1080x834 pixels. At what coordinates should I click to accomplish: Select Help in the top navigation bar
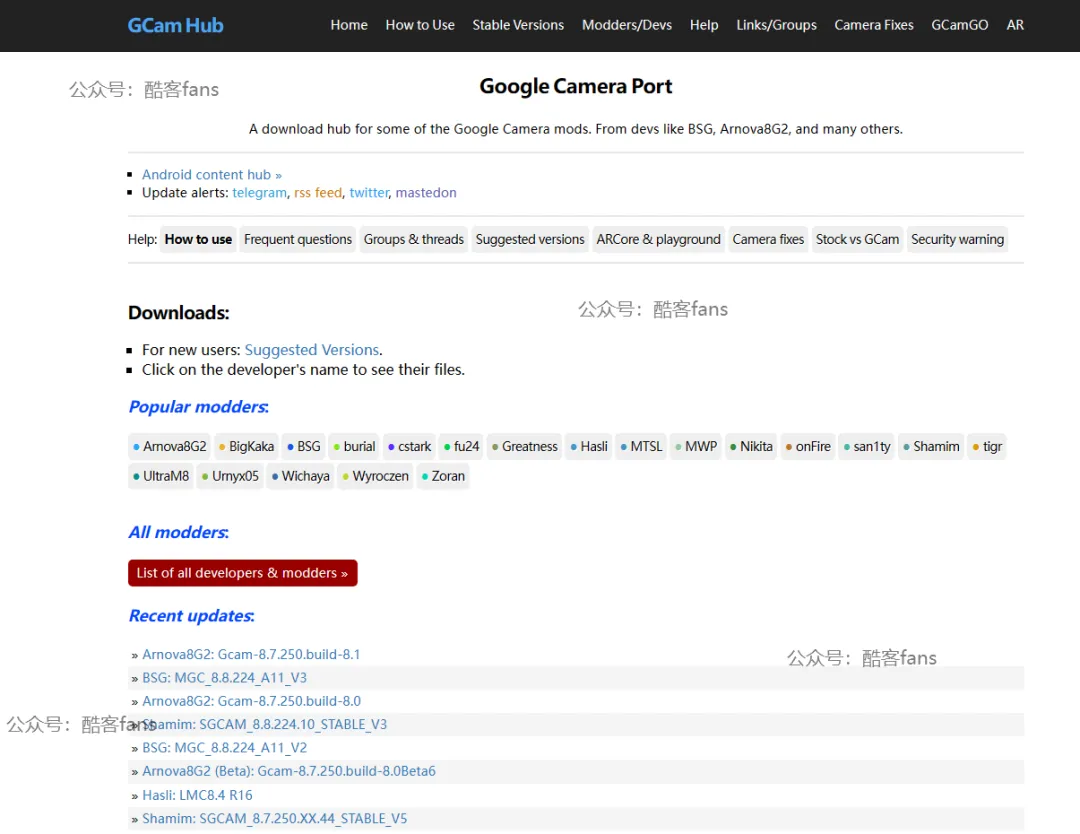click(704, 25)
